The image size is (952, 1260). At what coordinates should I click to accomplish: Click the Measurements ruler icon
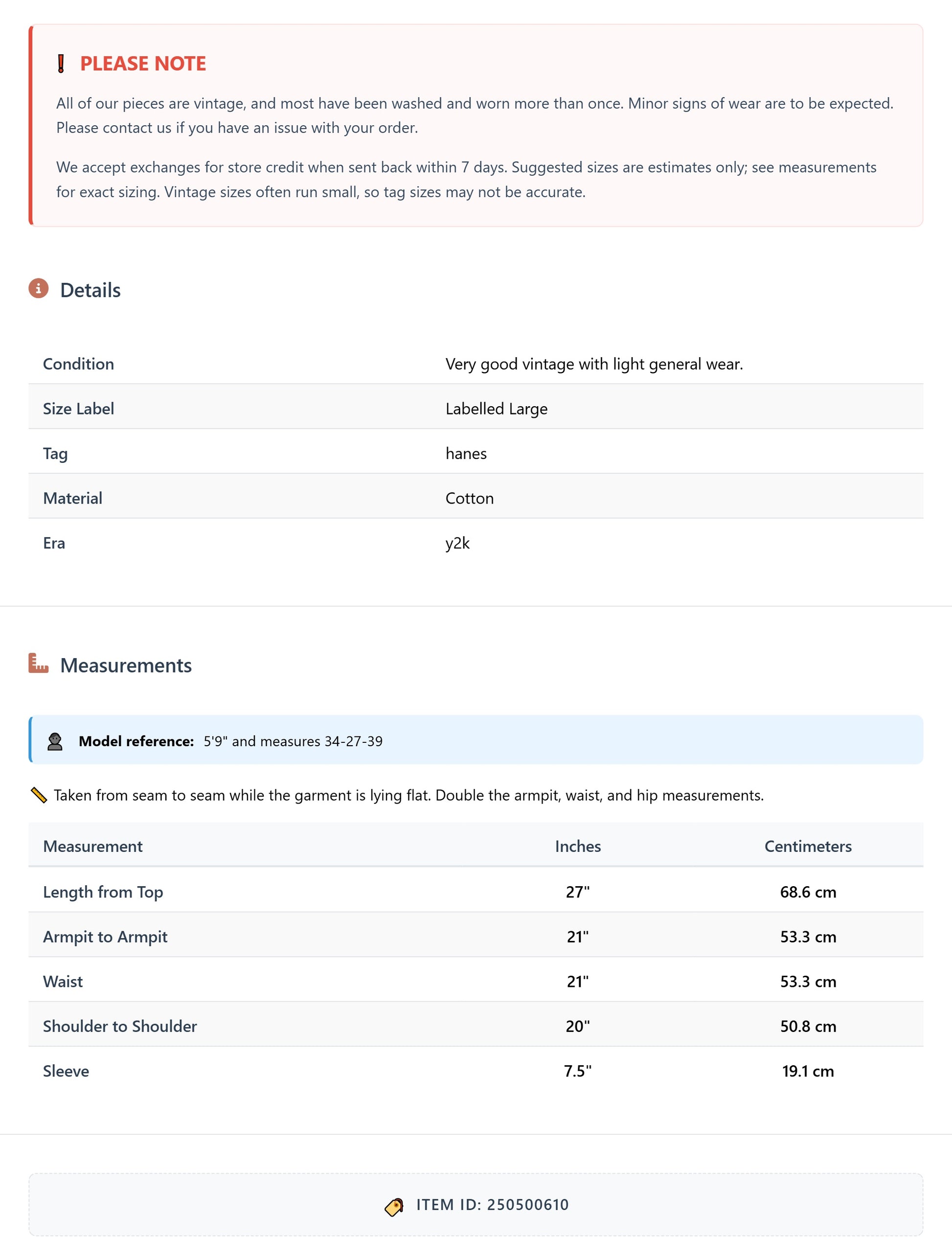(39, 664)
